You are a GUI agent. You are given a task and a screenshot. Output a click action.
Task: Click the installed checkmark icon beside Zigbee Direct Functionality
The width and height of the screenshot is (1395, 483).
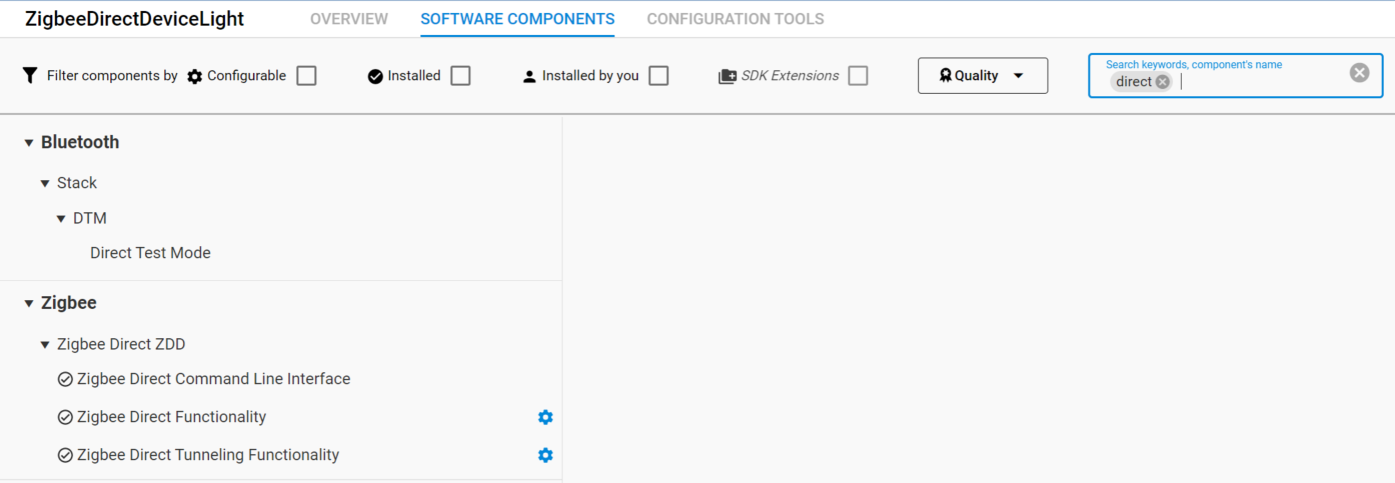click(65, 417)
